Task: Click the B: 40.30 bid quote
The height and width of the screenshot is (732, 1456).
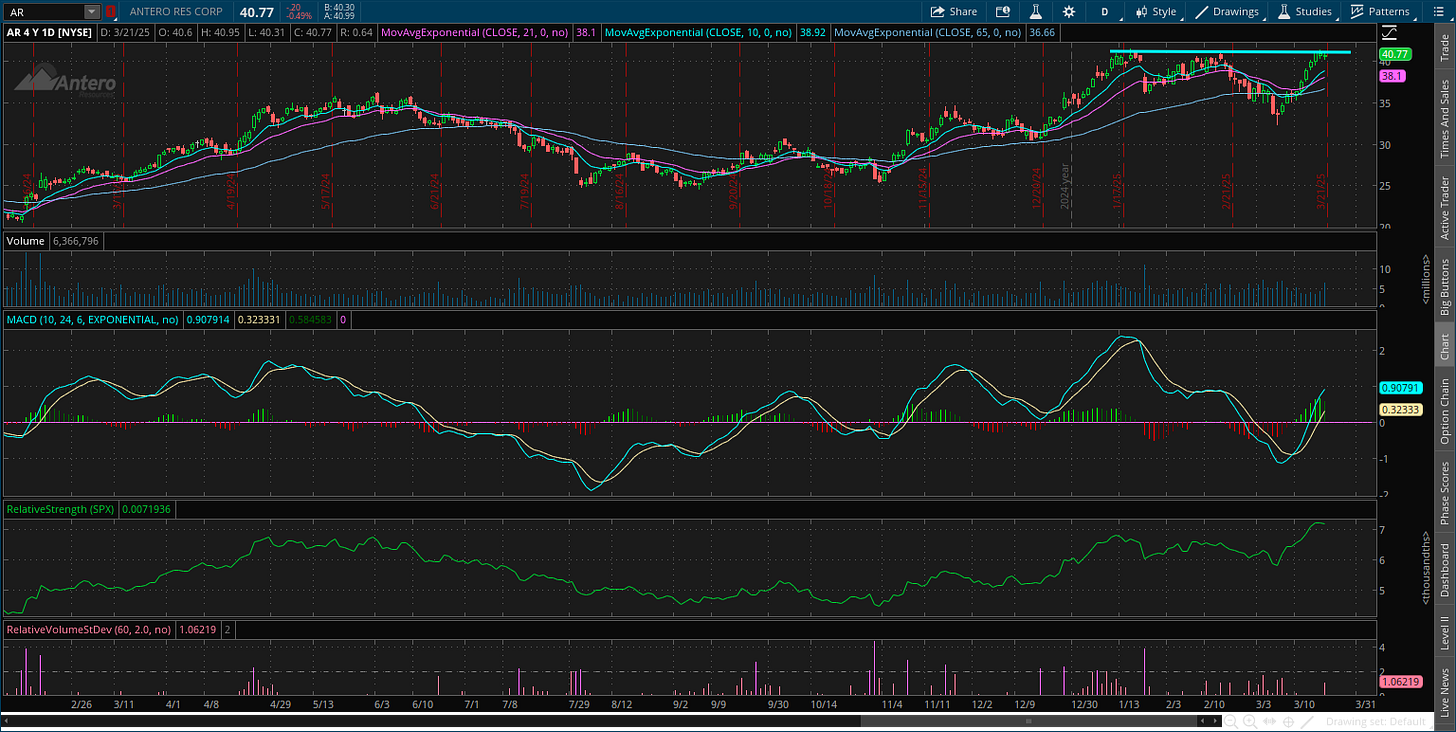Action: pyautogui.click(x=339, y=7)
